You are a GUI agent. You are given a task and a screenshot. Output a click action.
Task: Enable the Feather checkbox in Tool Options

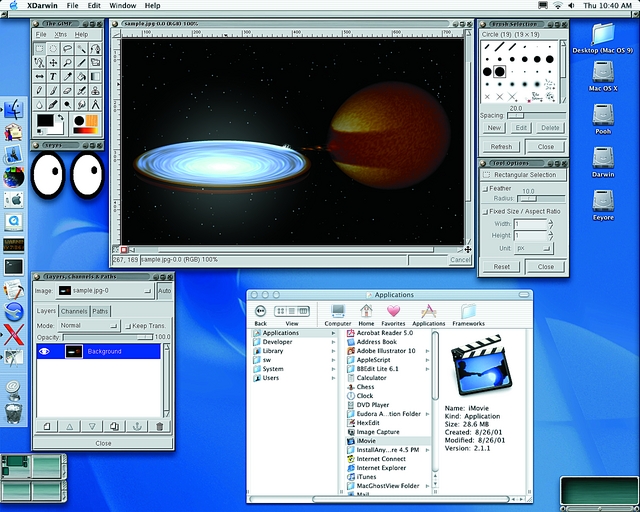486,188
